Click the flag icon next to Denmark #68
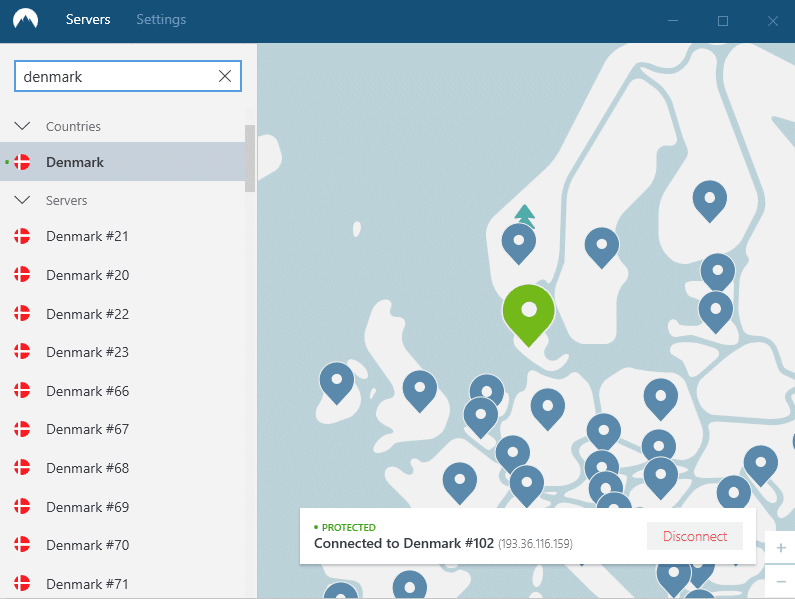795x599 pixels. click(x=22, y=467)
